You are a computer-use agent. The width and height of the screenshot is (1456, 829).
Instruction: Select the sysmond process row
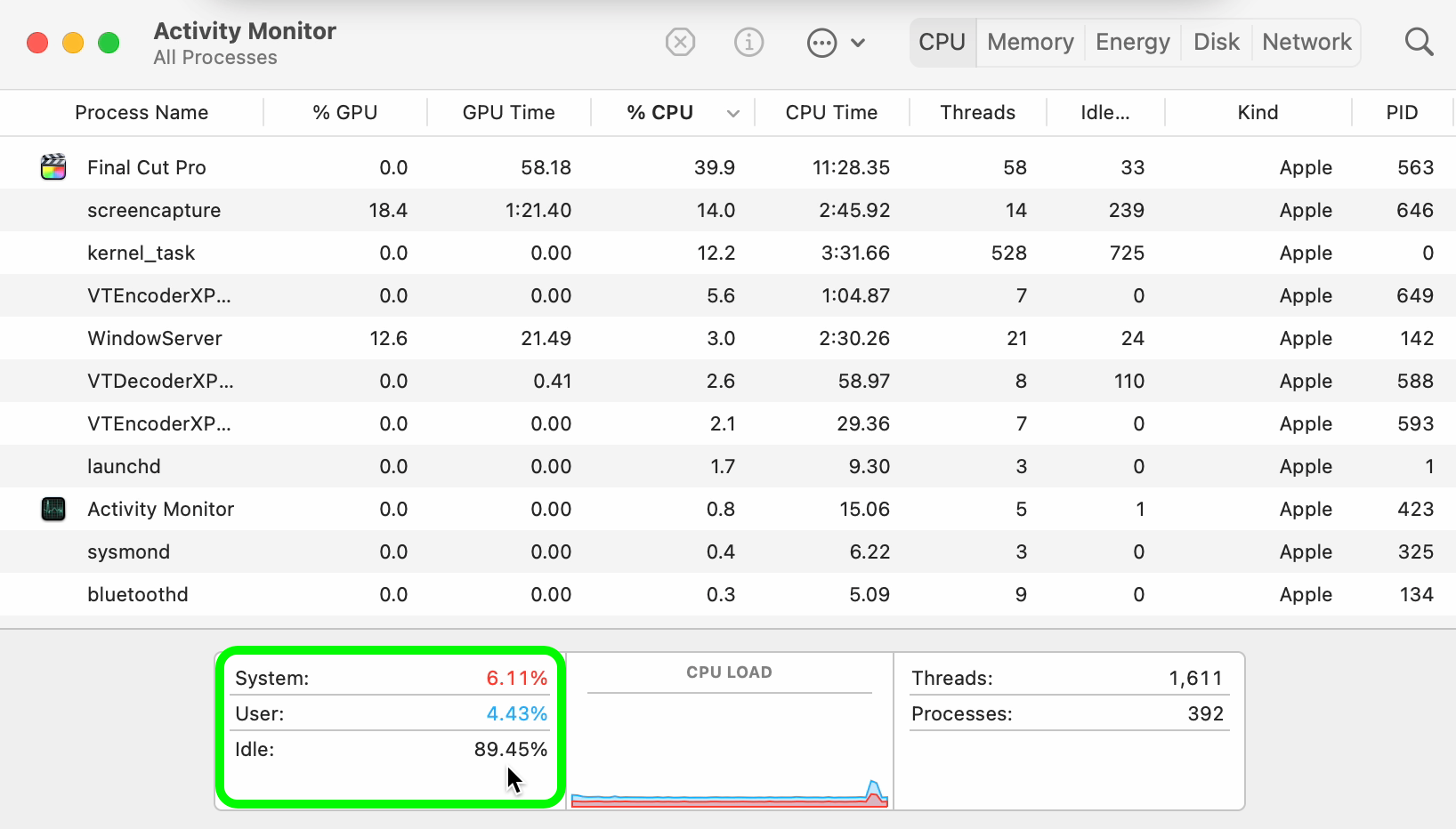click(728, 551)
